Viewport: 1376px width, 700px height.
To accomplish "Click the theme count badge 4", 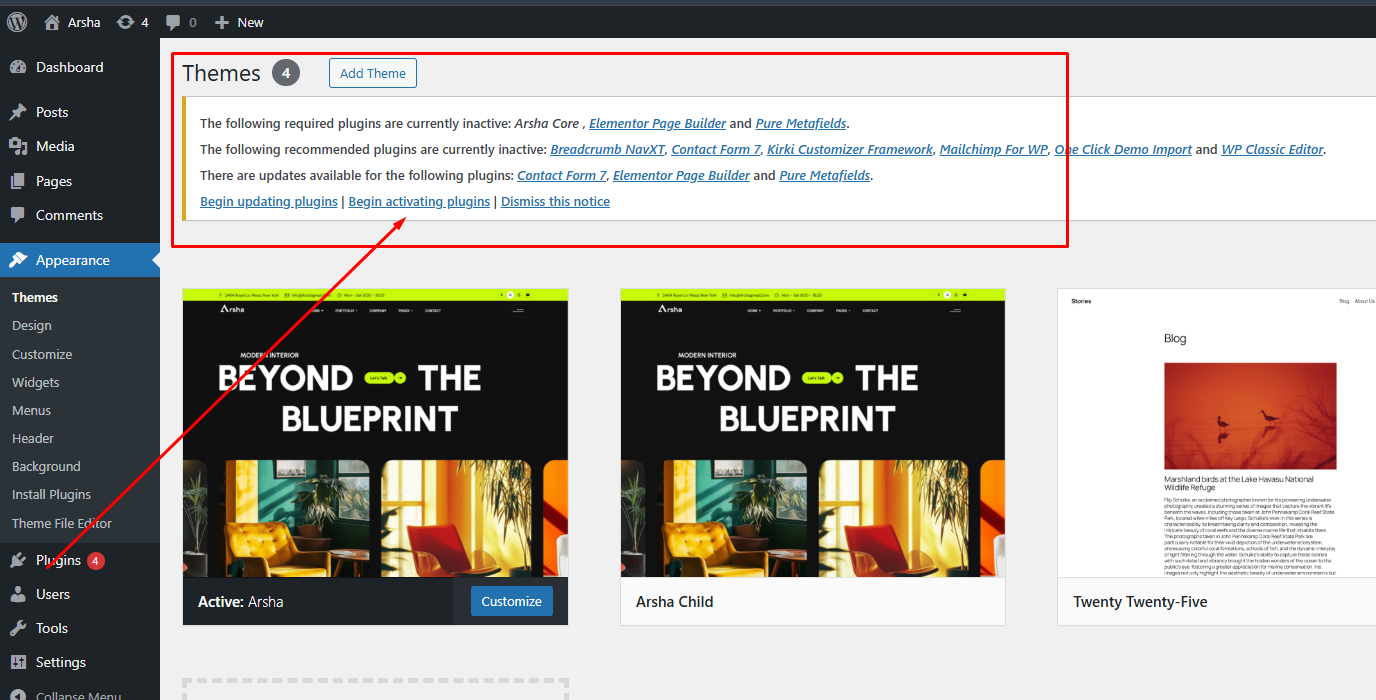I will (286, 73).
